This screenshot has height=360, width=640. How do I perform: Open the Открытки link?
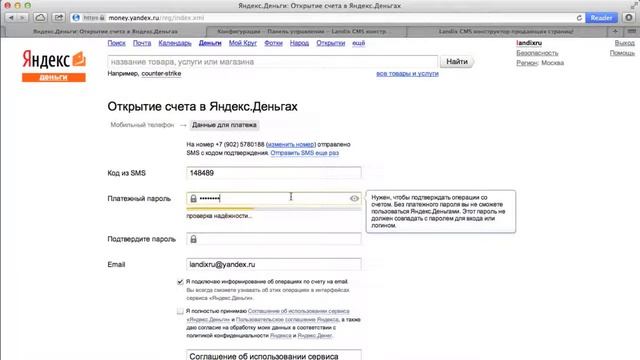(331, 43)
